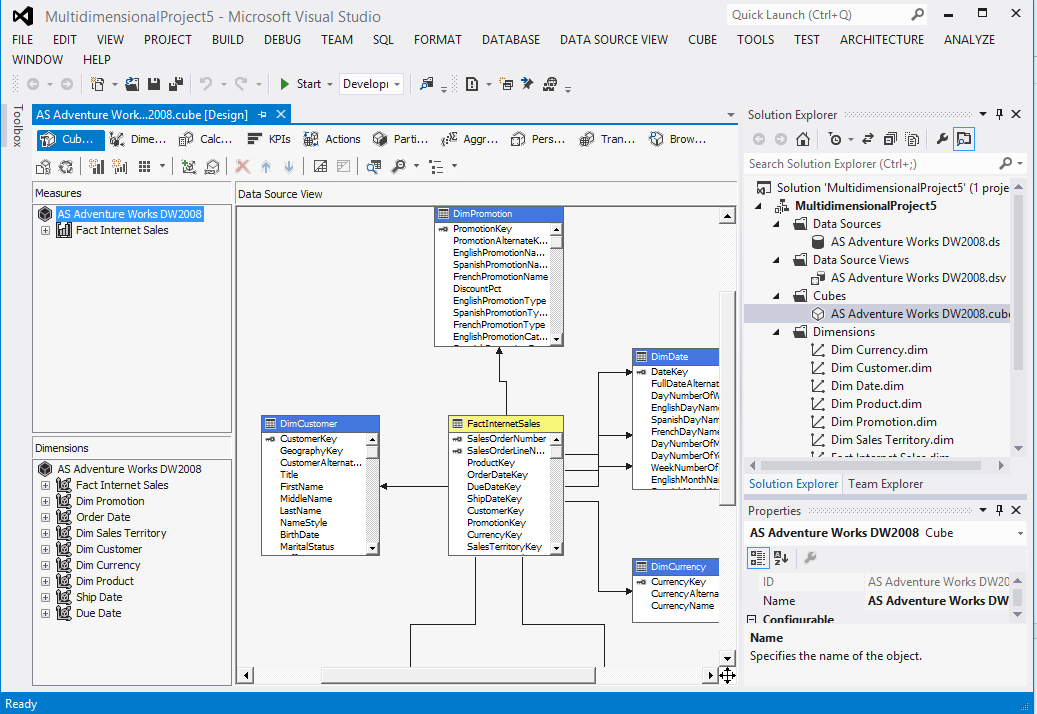Open the Toolbox side panel
The width and height of the screenshot is (1037, 714).
tap(16, 126)
